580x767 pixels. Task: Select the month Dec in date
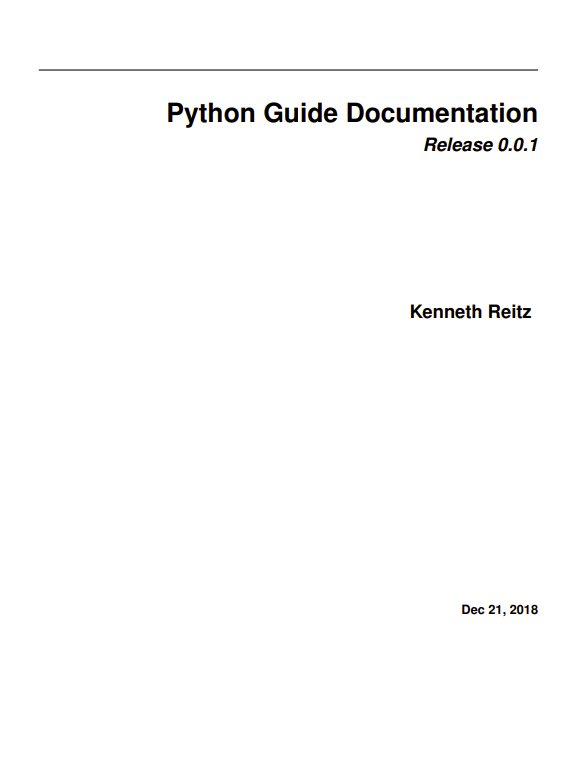point(473,609)
